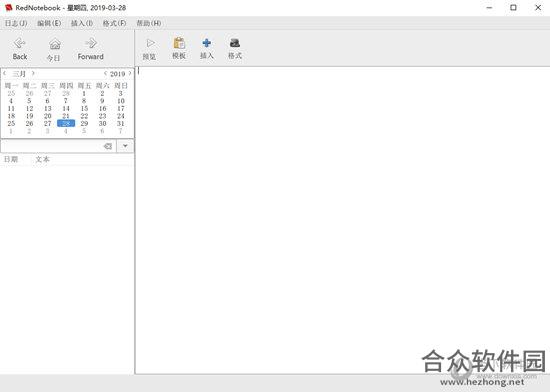
Task: Click the Forward navigation arrow
Action: [x=90, y=43]
